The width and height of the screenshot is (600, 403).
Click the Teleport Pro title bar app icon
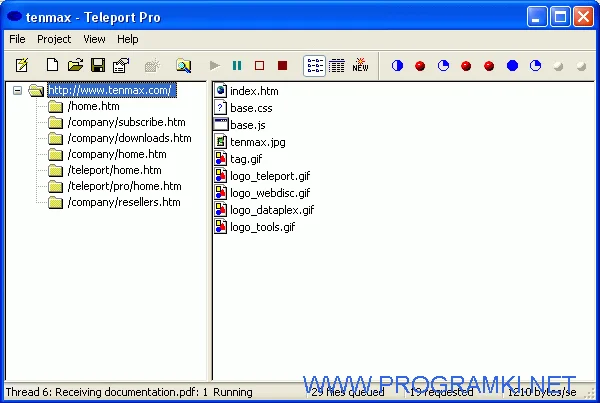tap(15, 16)
